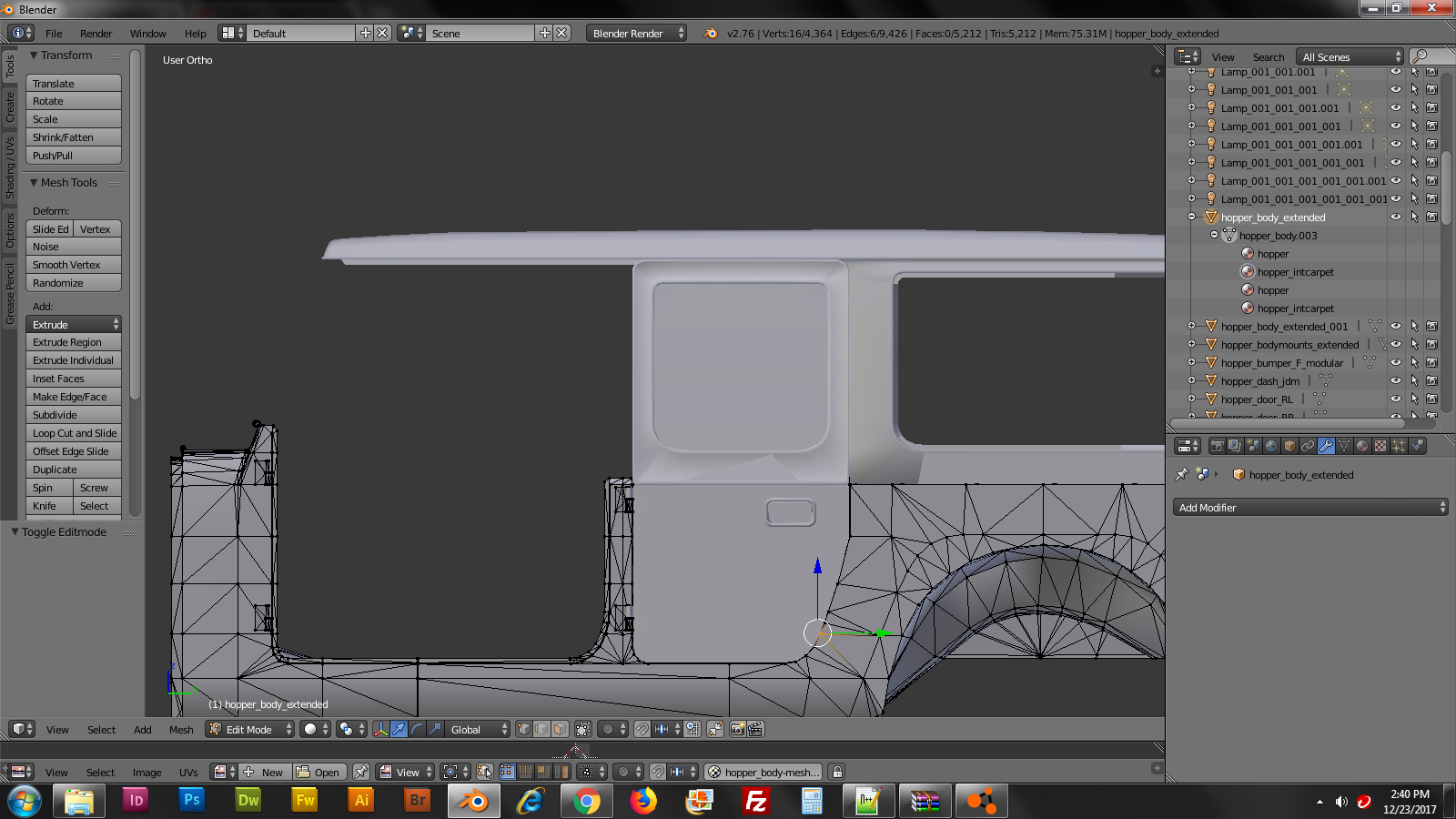Viewport: 1456px width, 819px height.
Task: Toggle renderability of hopper_door_RL camera icon
Action: point(1431,399)
